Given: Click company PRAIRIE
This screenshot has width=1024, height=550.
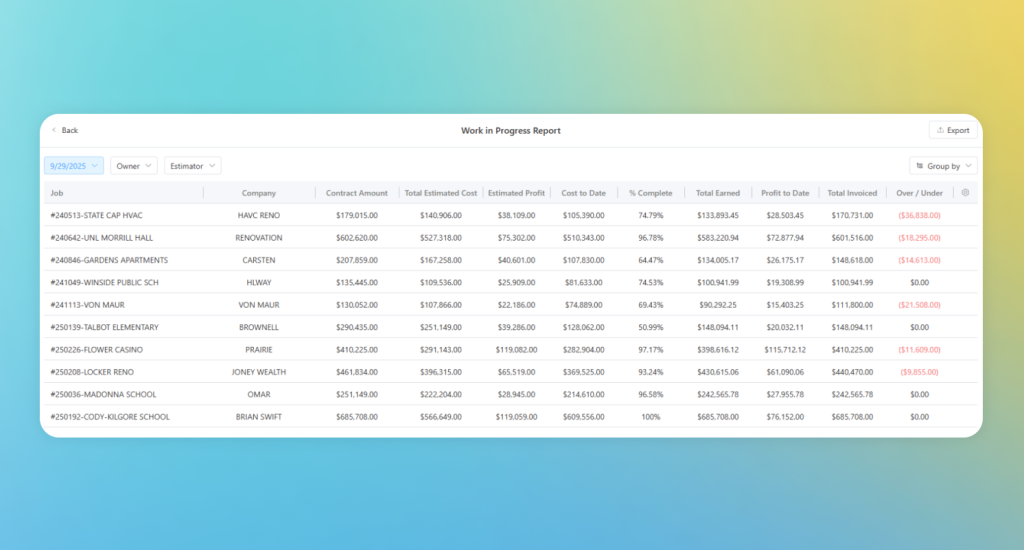Looking at the screenshot, I should [259, 349].
